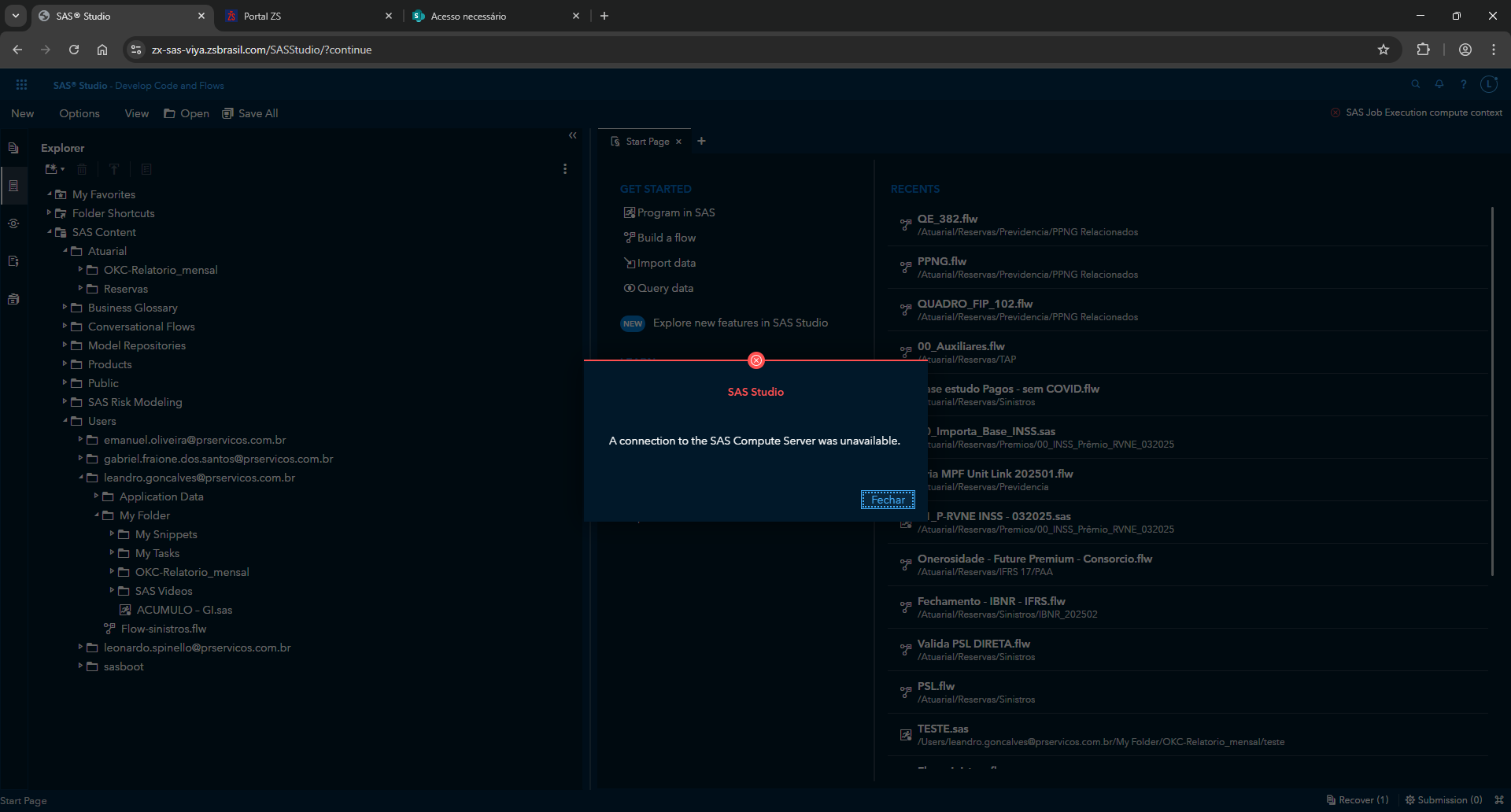Collapse the Atuarial folder
The image size is (1511, 812).
tap(67, 251)
